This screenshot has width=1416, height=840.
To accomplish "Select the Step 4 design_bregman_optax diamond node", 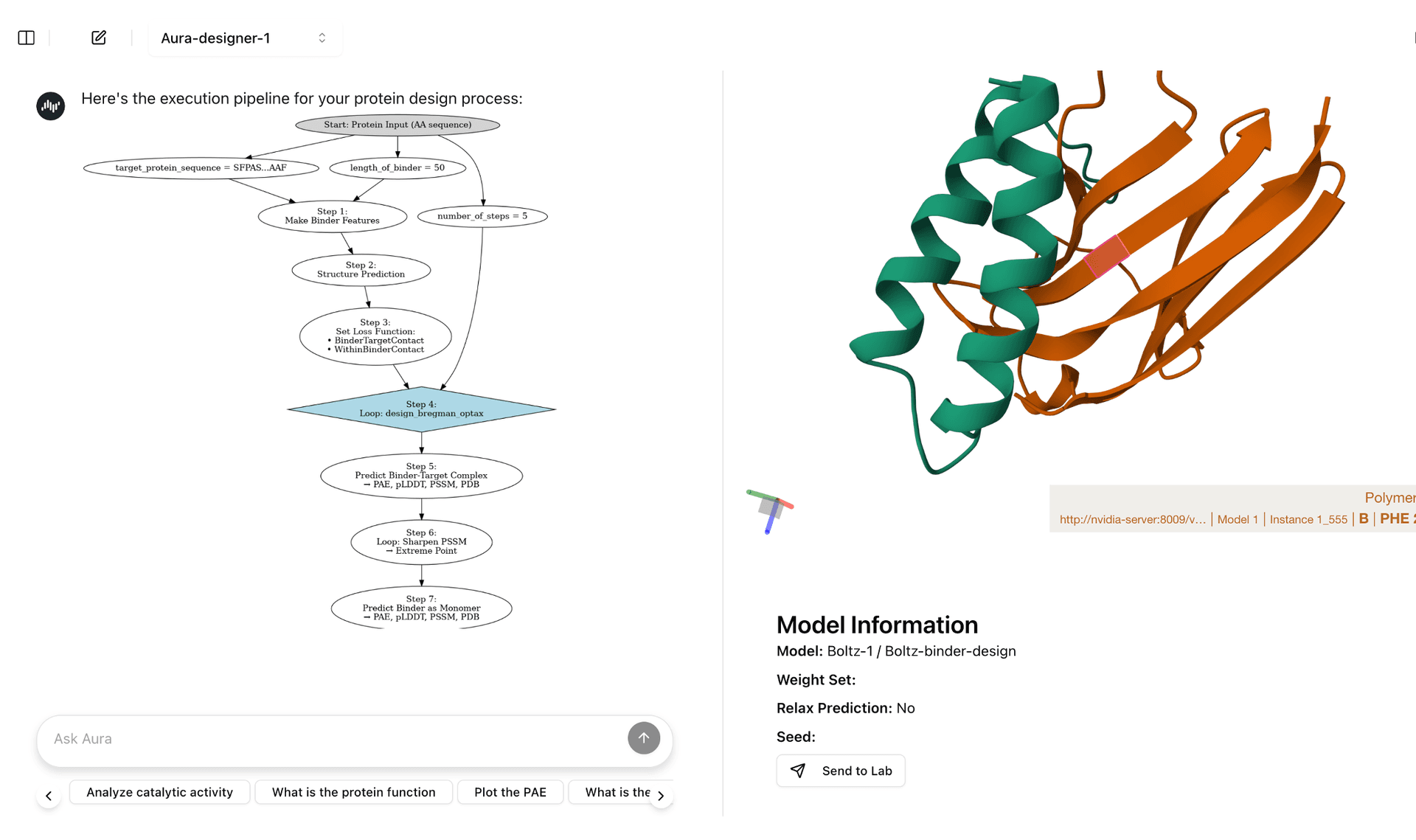I will [421, 409].
